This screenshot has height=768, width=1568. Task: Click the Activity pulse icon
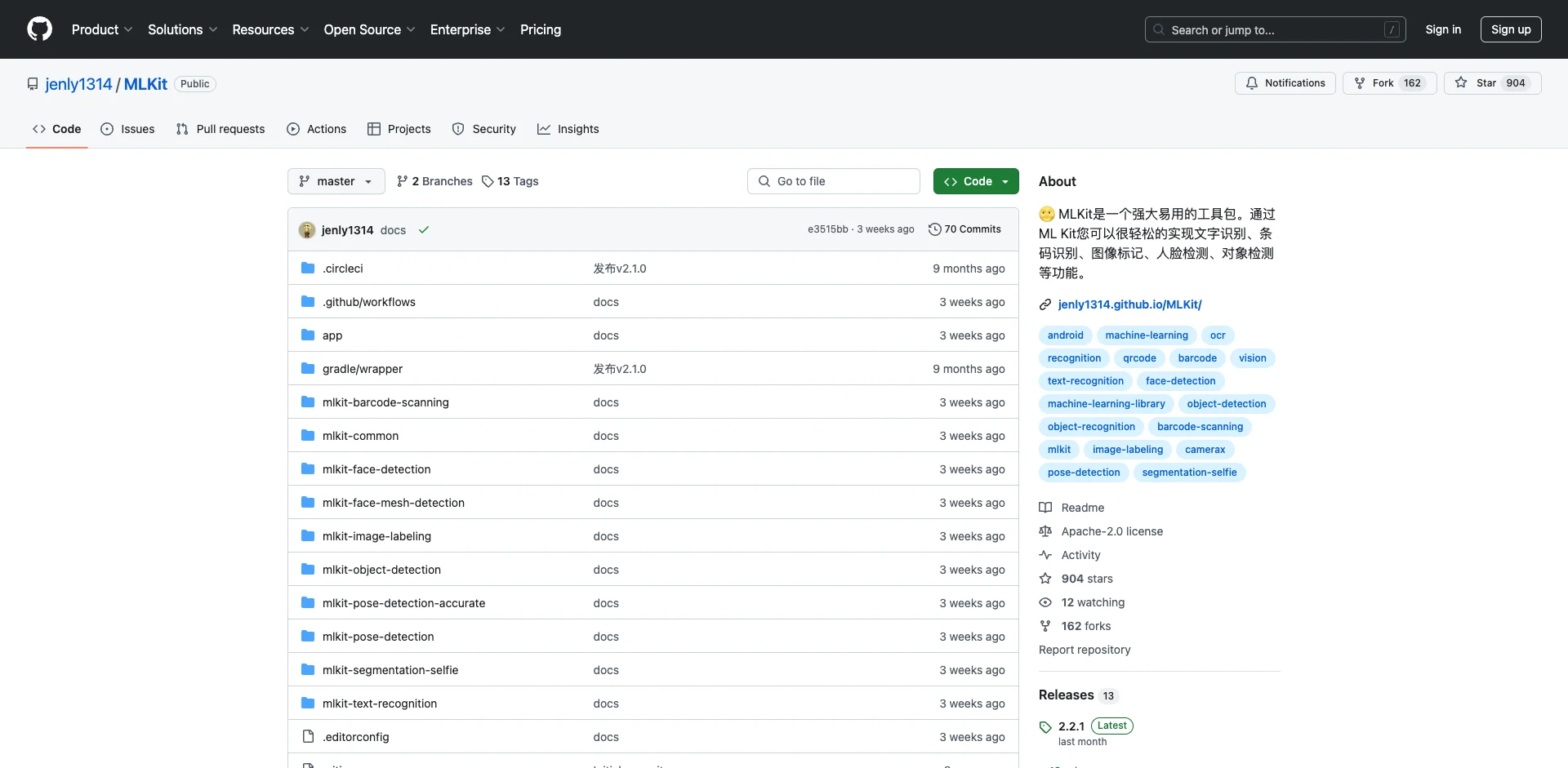tap(1045, 555)
